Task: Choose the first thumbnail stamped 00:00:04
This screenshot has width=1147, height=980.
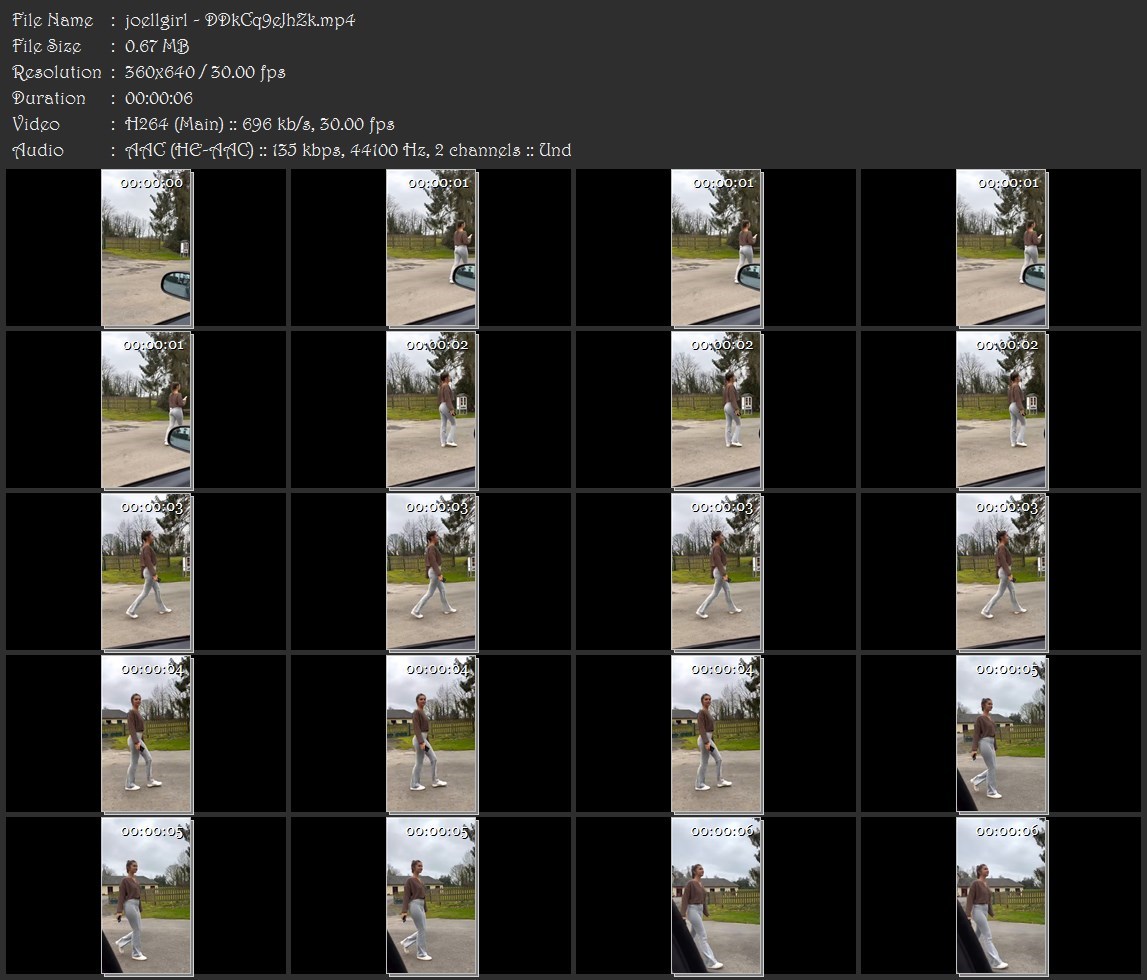Action: (146, 734)
